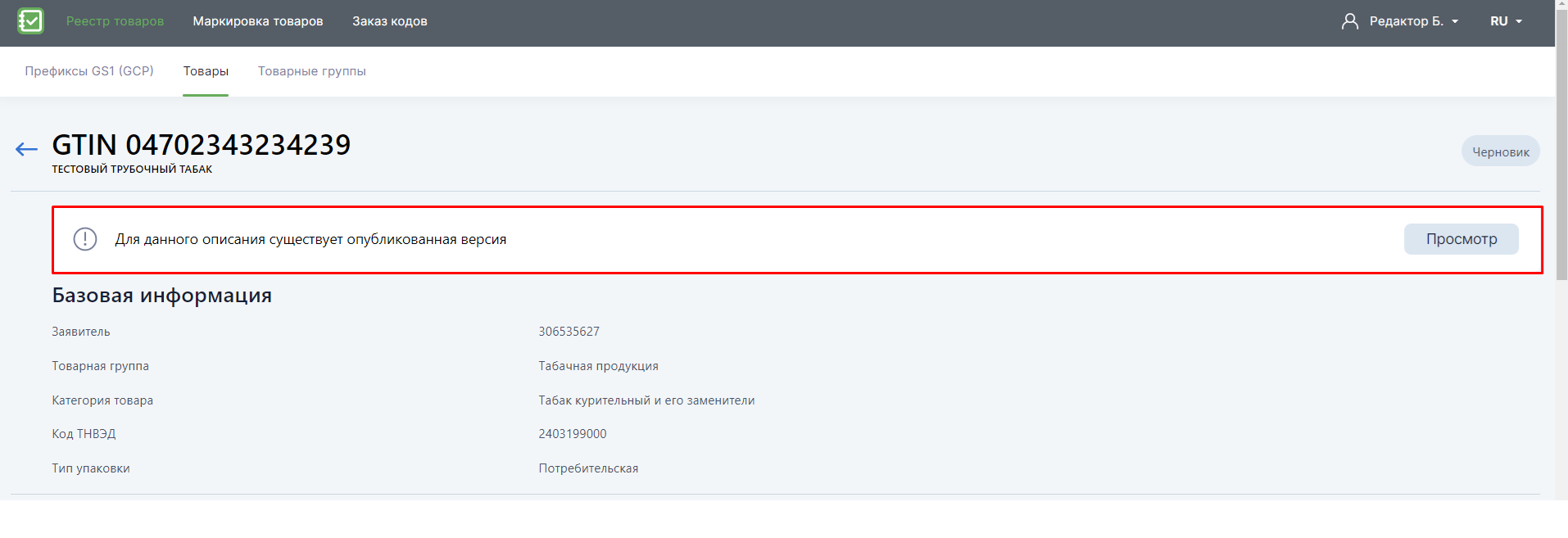Screen dimensions: 1568x538
Task: Open Заказ кодов section
Action: click(390, 21)
